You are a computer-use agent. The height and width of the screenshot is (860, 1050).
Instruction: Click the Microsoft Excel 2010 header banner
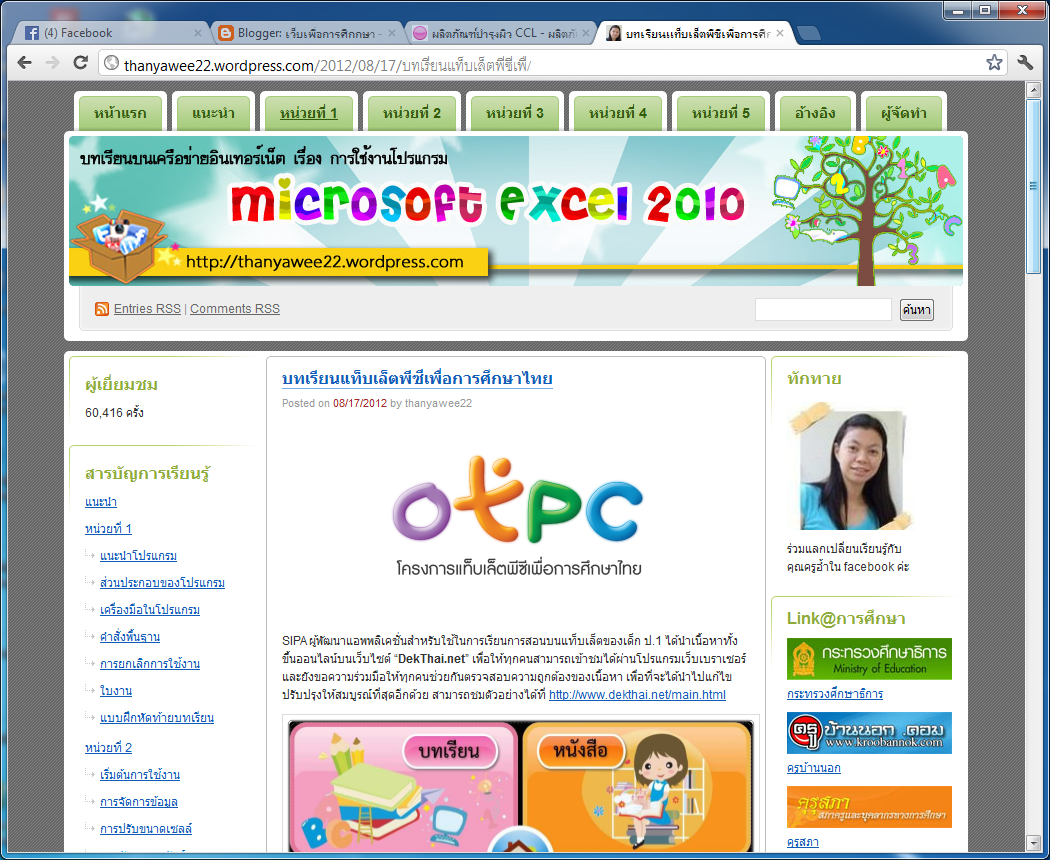tap(516, 211)
